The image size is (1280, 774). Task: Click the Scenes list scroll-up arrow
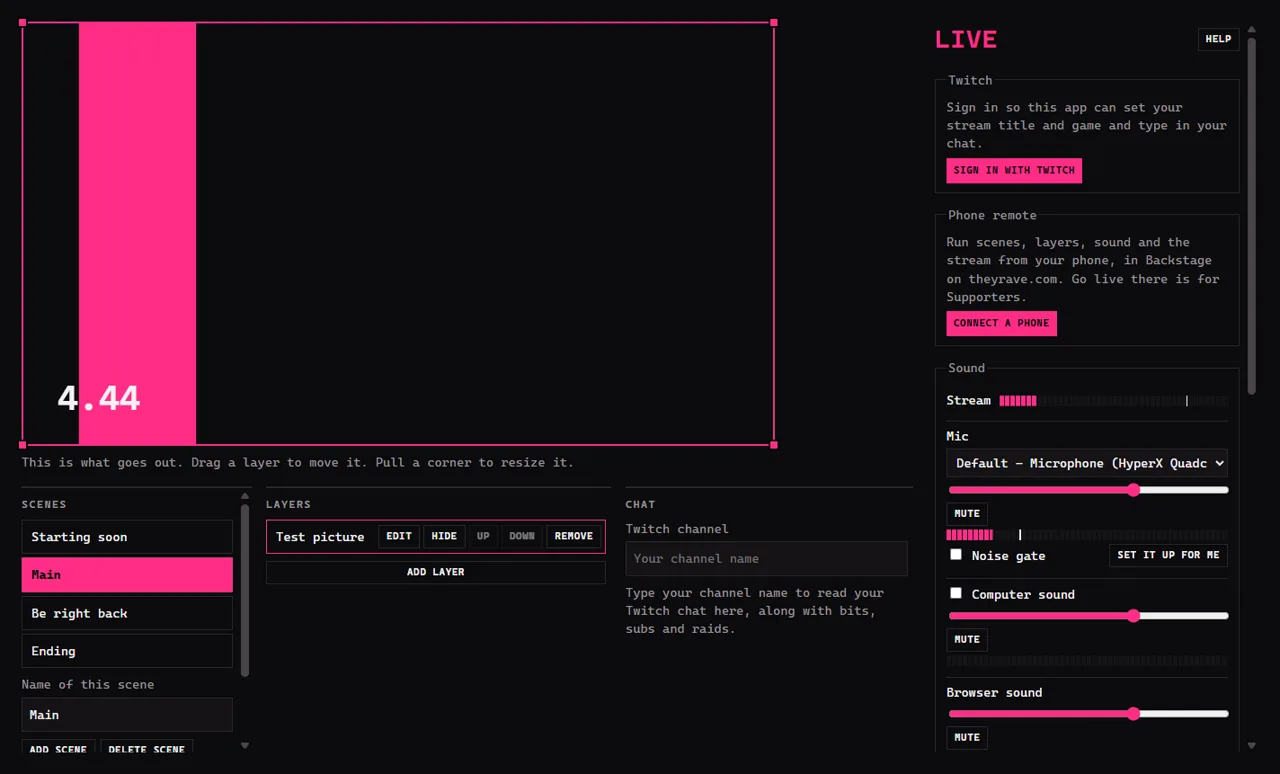tap(245, 496)
